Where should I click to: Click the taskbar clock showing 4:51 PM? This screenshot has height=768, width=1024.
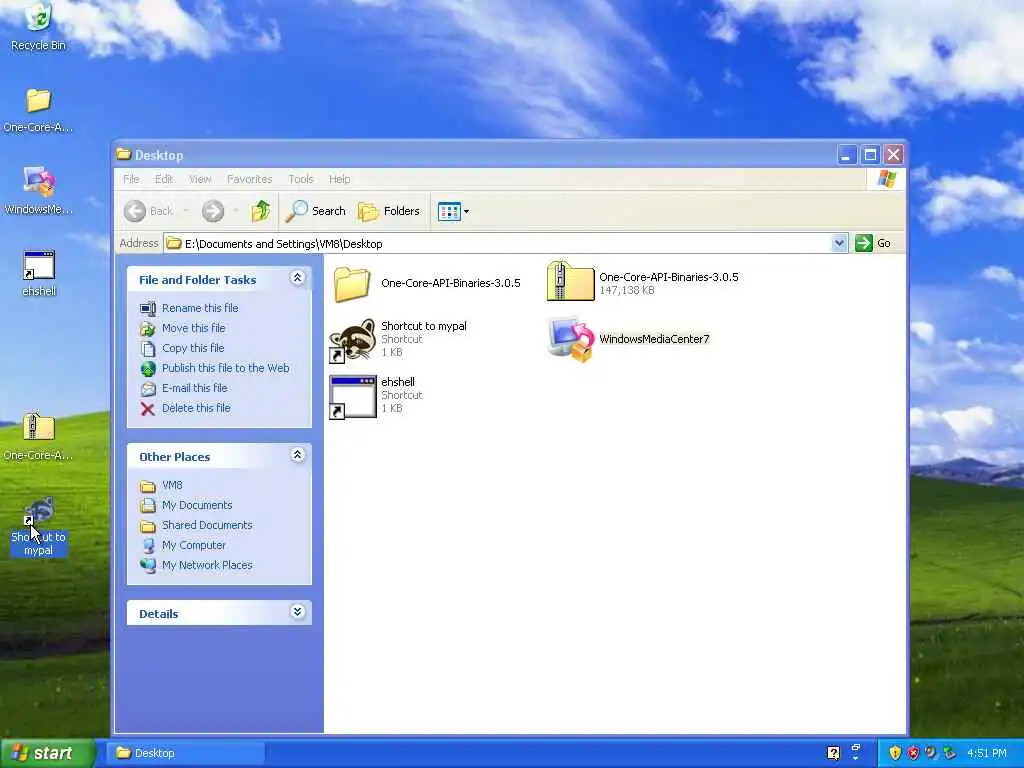pos(987,753)
